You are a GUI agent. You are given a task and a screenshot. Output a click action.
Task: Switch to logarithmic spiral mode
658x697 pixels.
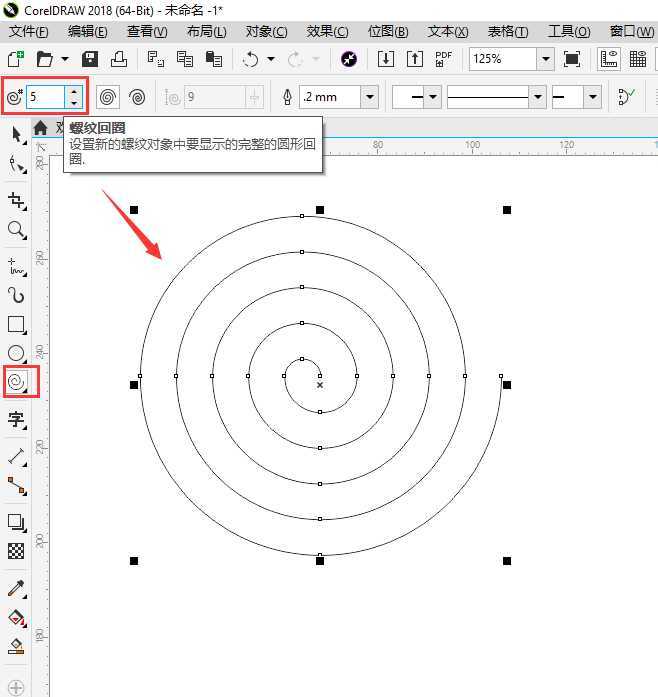[137, 97]
